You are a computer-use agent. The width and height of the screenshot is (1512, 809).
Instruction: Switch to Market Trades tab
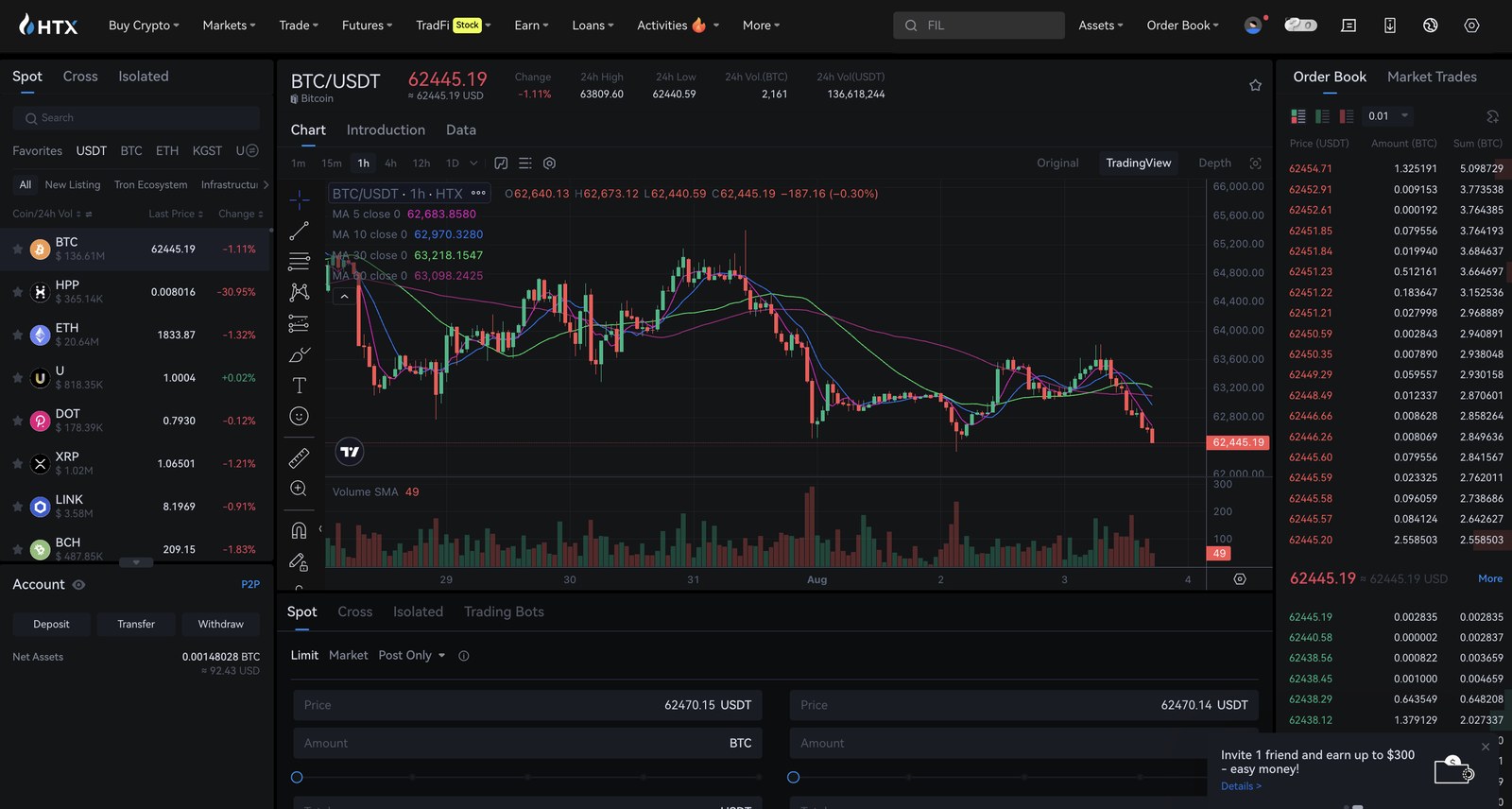click(x=1432, y=77)
